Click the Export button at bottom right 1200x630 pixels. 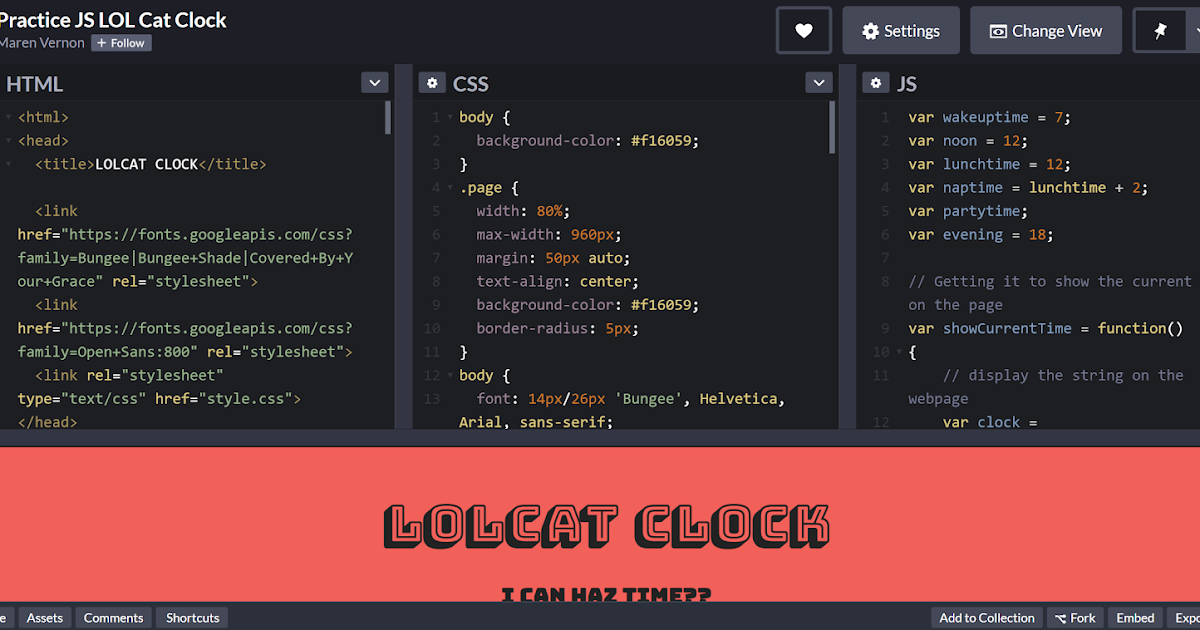click(x=1190, y=617)
